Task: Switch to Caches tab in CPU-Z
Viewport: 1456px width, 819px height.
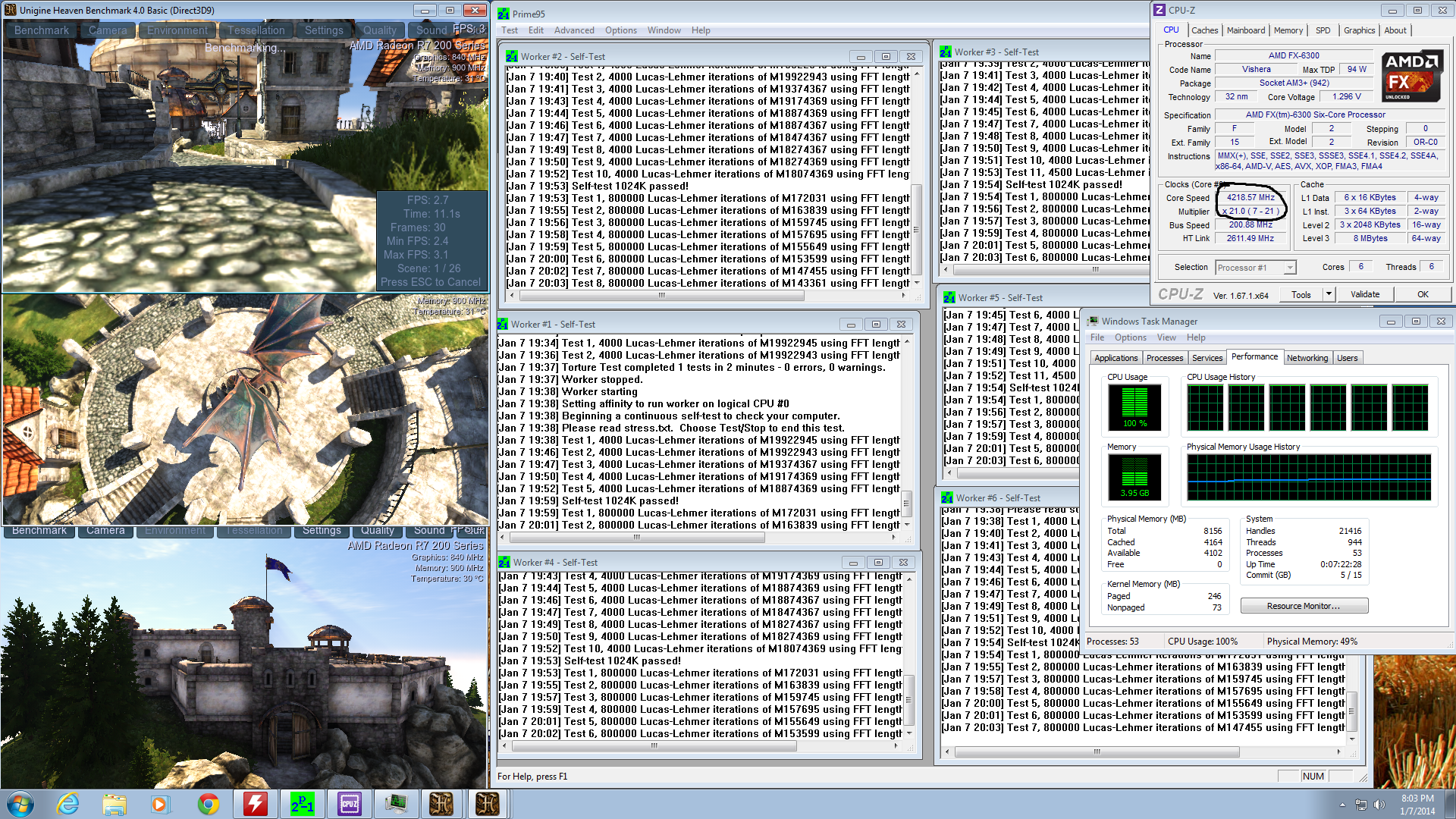Action: 1204,30
